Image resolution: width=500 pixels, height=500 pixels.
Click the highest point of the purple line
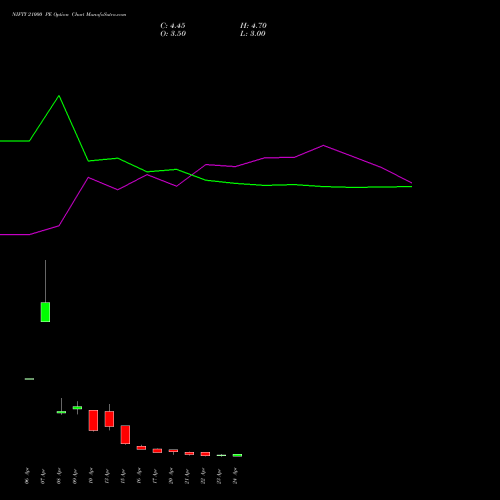click(323, 145)
